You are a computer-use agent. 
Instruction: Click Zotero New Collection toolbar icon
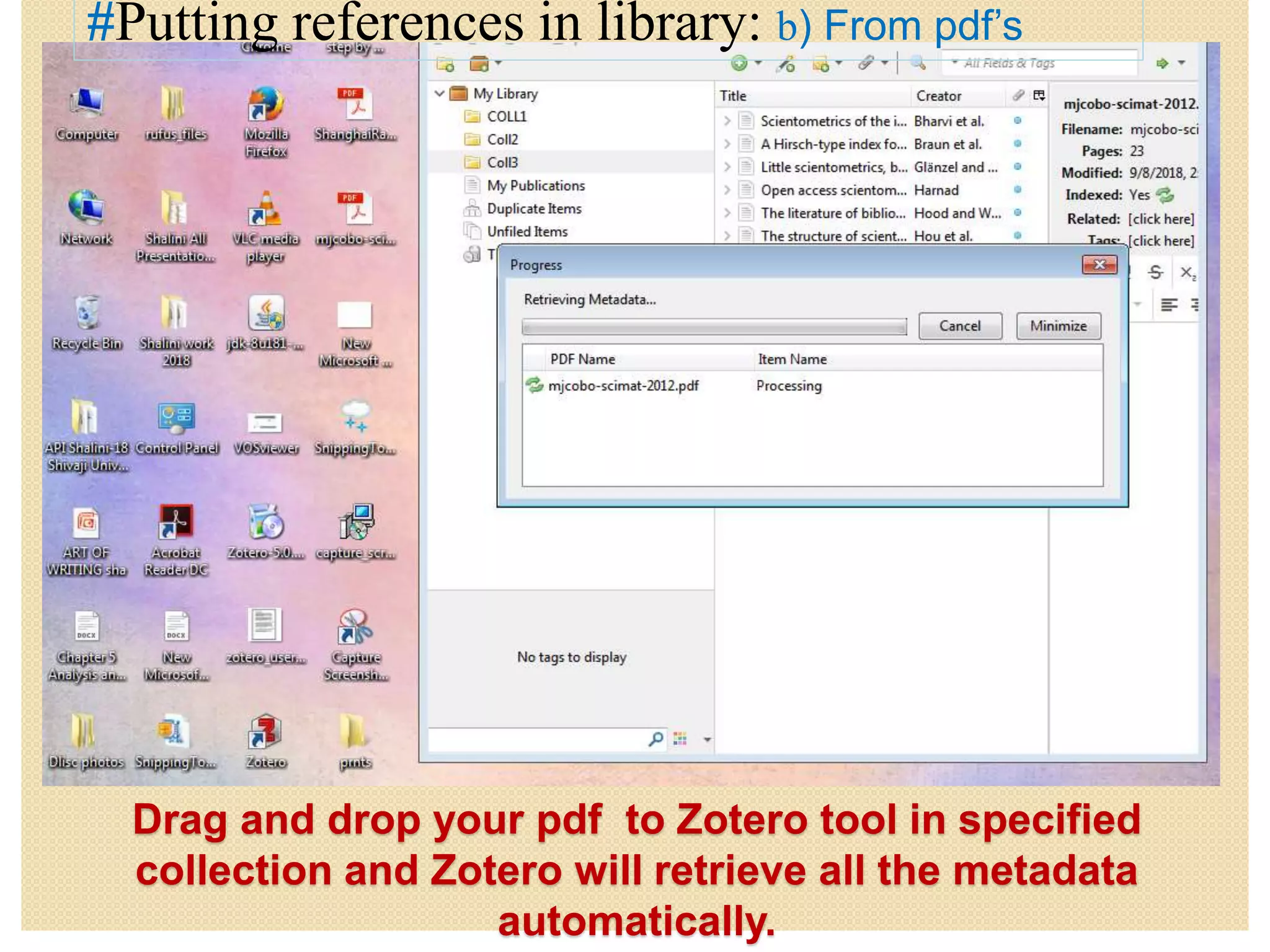tap(445, 63)
